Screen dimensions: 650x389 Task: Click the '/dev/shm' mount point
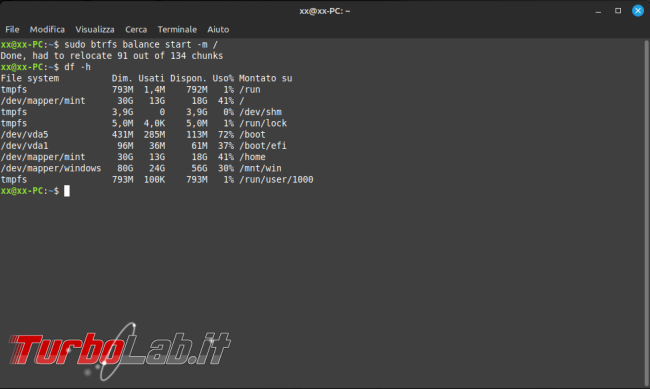(260, 112)
